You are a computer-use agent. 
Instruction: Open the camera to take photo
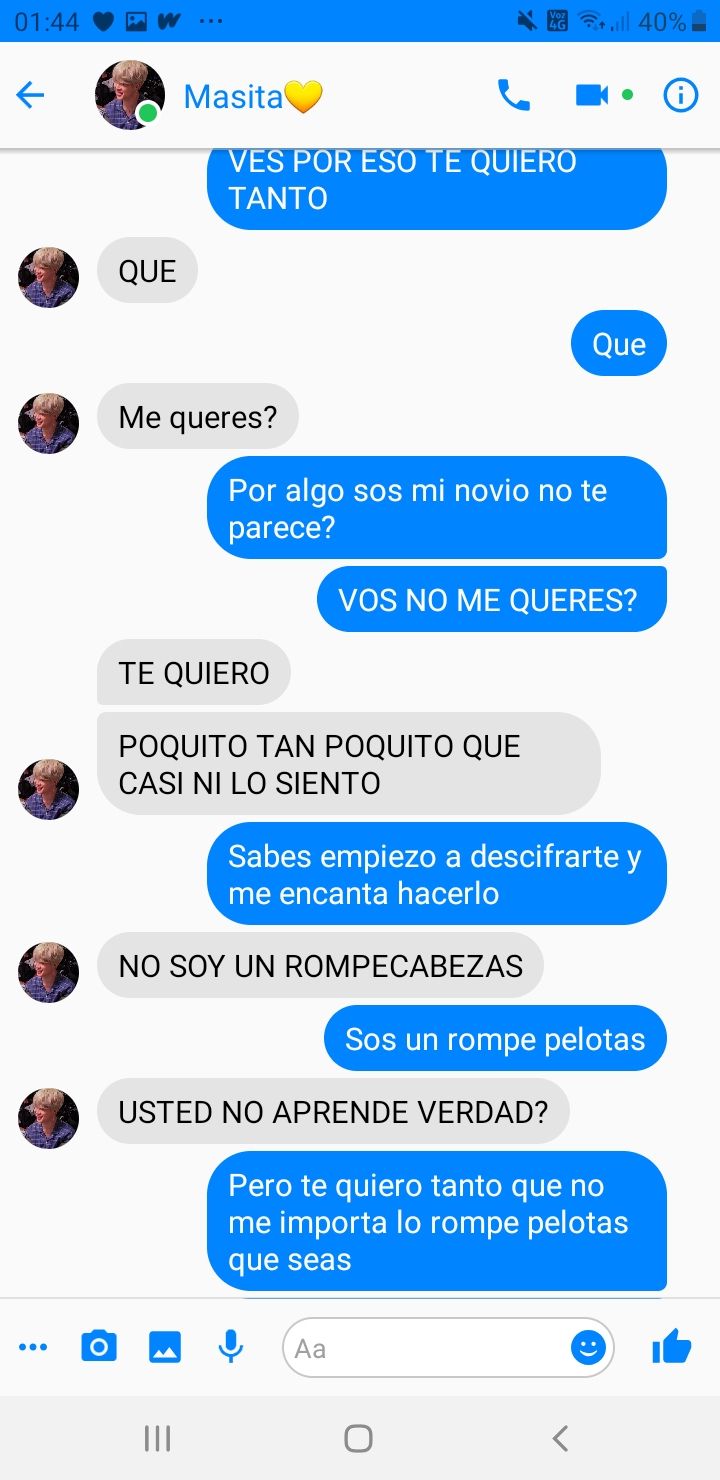tap(98, 1347)
